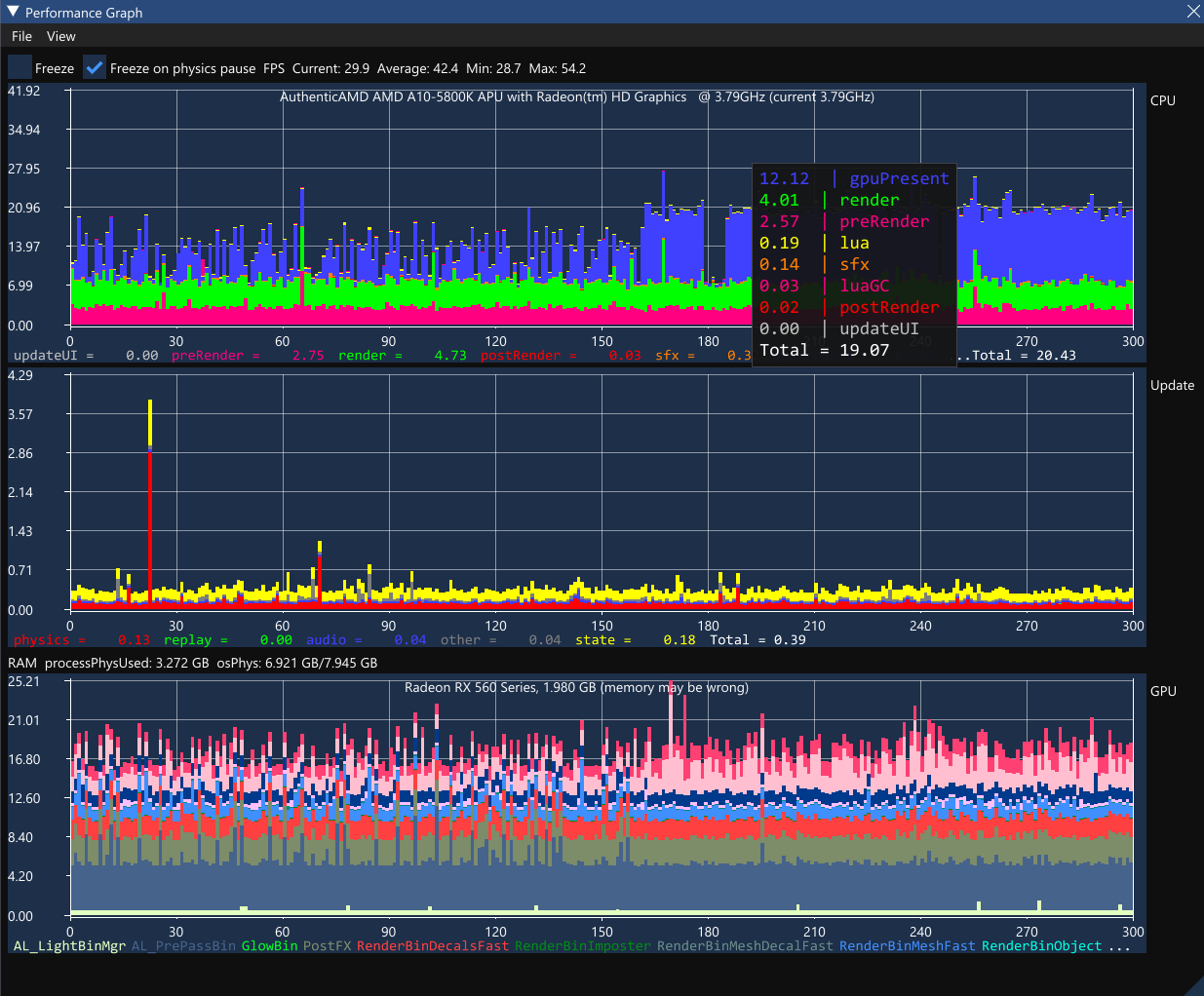
Task: Open the View menu
Action: [x=60, y=36]
